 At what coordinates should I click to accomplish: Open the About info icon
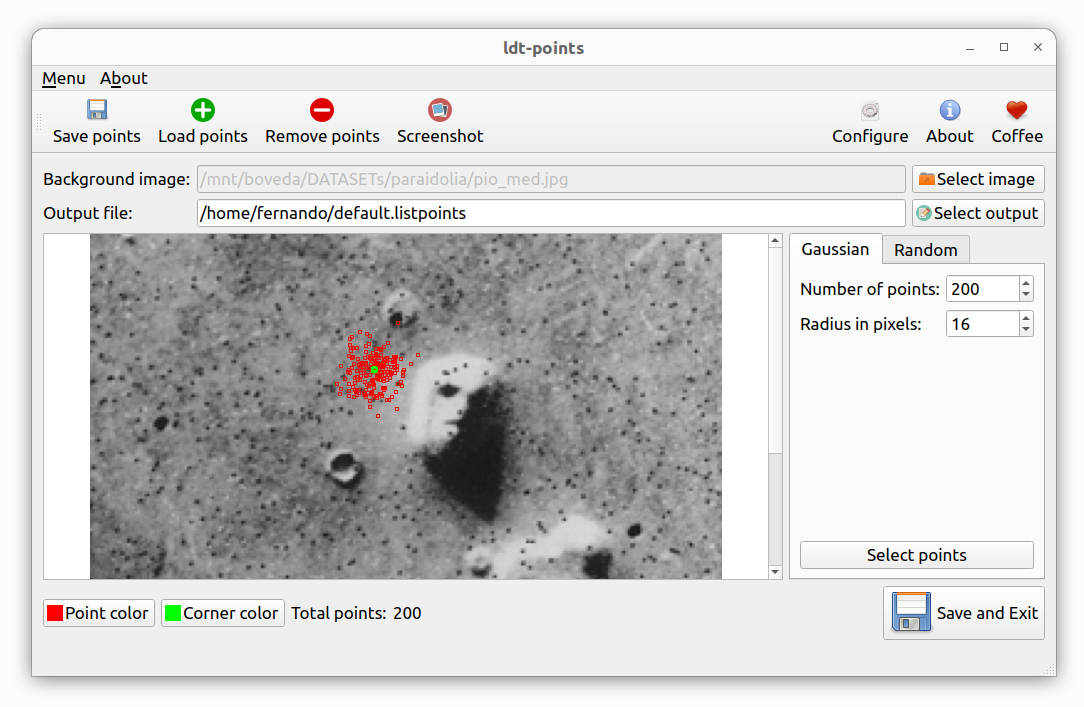949,110
